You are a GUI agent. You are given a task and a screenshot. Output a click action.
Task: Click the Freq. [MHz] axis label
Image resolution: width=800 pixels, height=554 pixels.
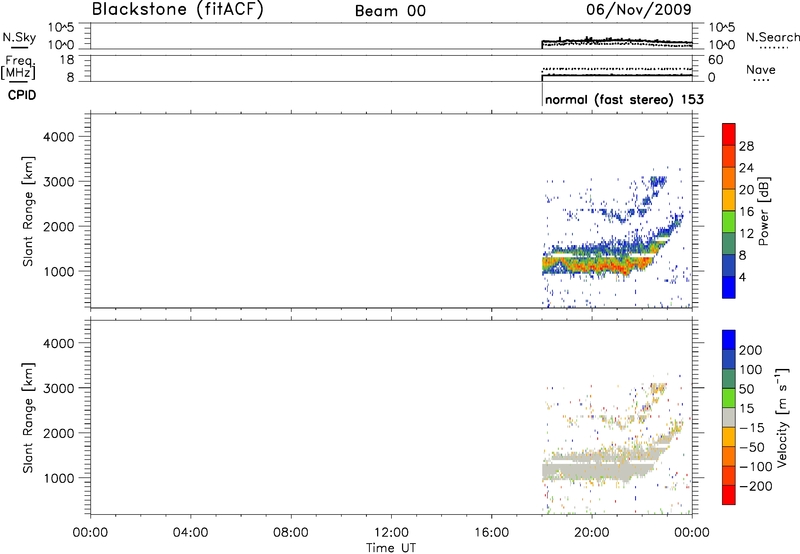(x=18, y=68)
